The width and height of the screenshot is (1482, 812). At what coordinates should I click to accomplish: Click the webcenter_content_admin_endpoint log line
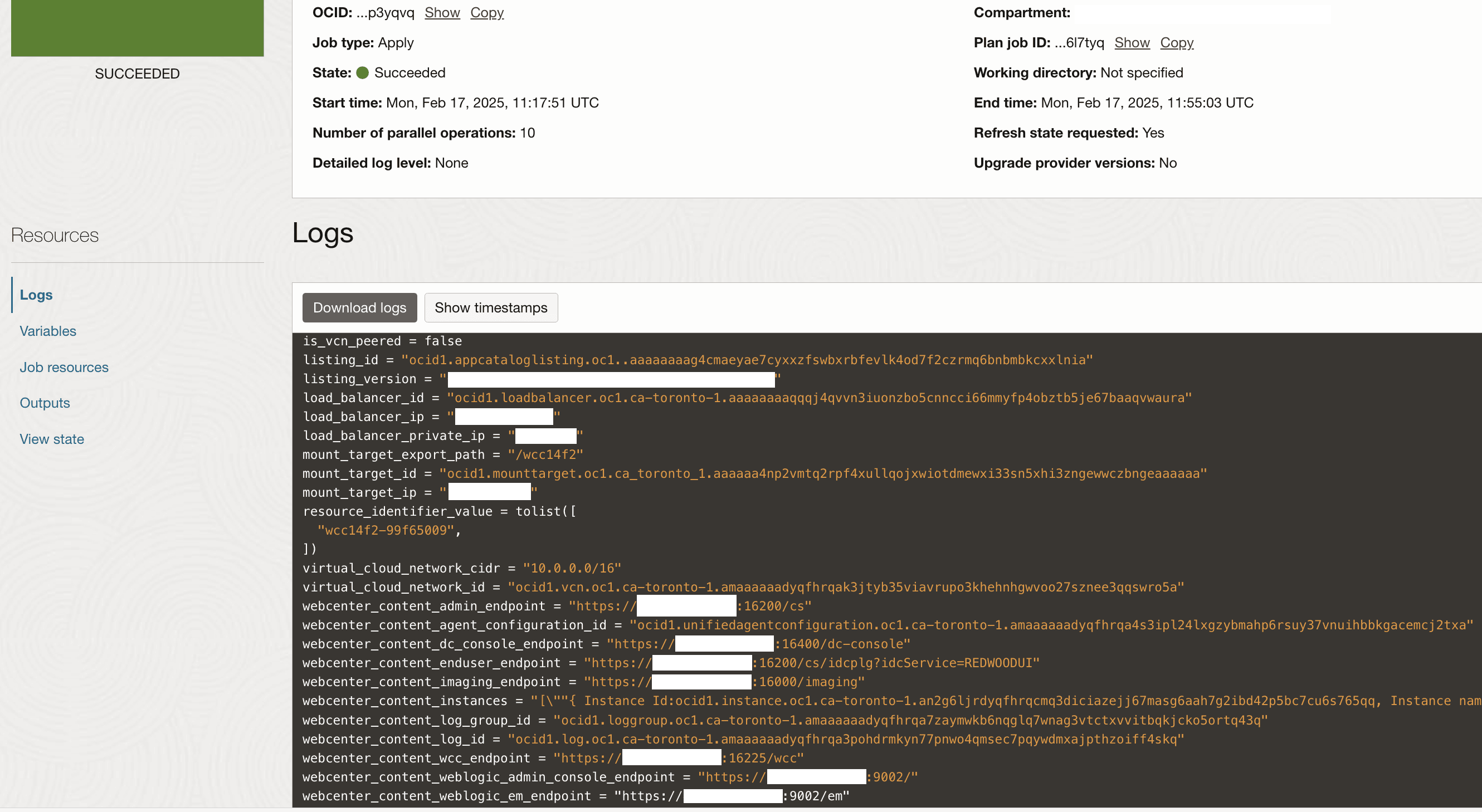coord(557,606)
